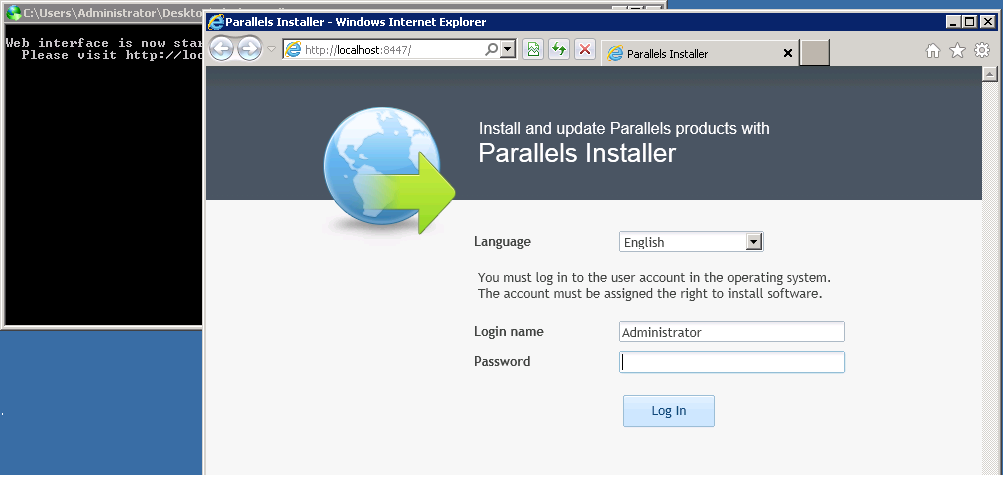Screen dimensions: 1003x477
Task: Click the IE icon in title bar
Action: 216,22
